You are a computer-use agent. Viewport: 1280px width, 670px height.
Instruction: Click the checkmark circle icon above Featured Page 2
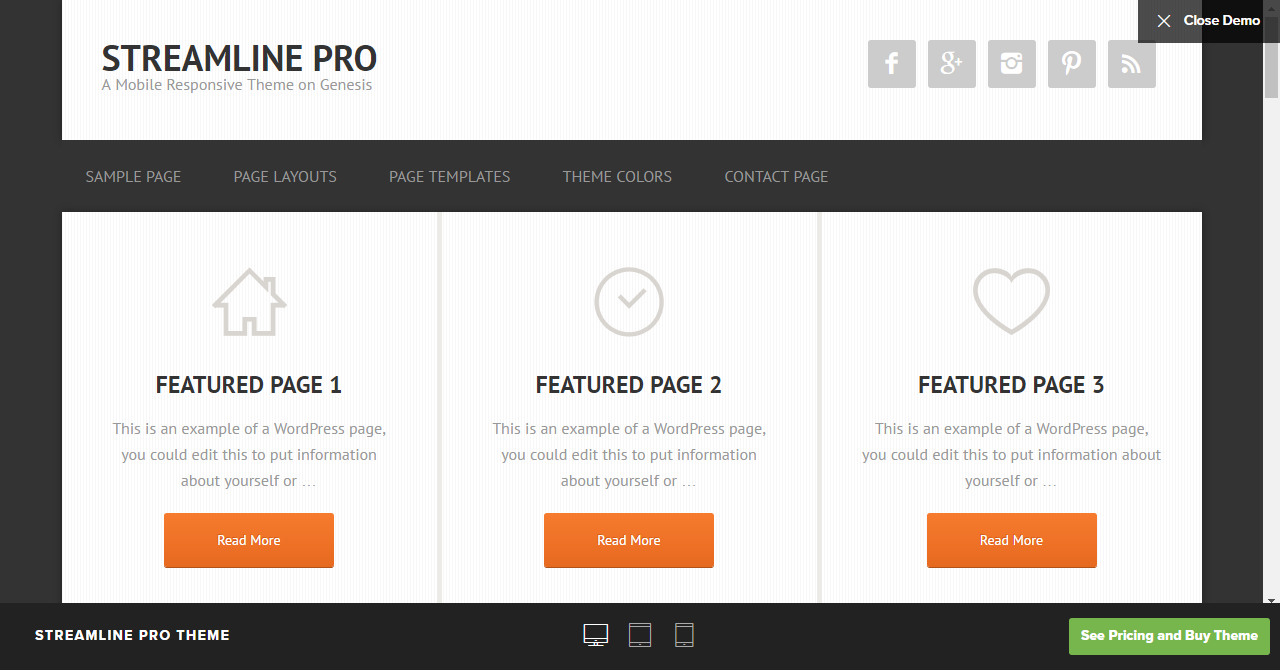[x=629, y=301]
